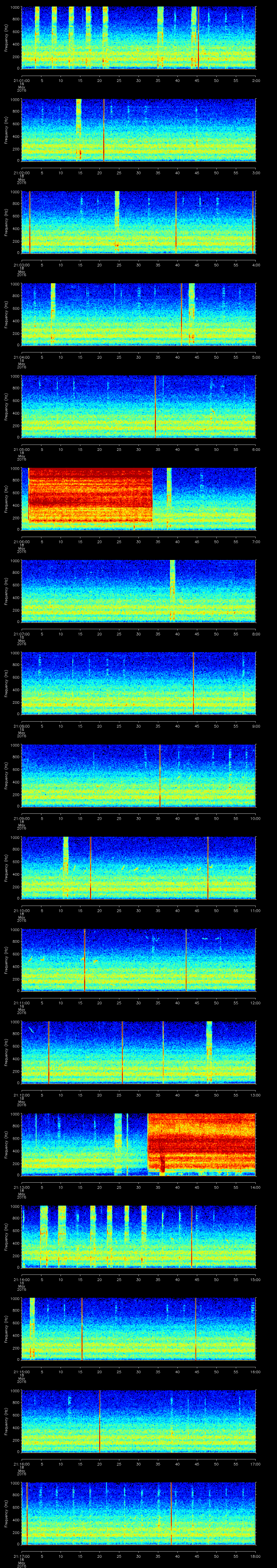
Task: Click the 21:14:00 start time label
Action: (x=21, y=1281)
